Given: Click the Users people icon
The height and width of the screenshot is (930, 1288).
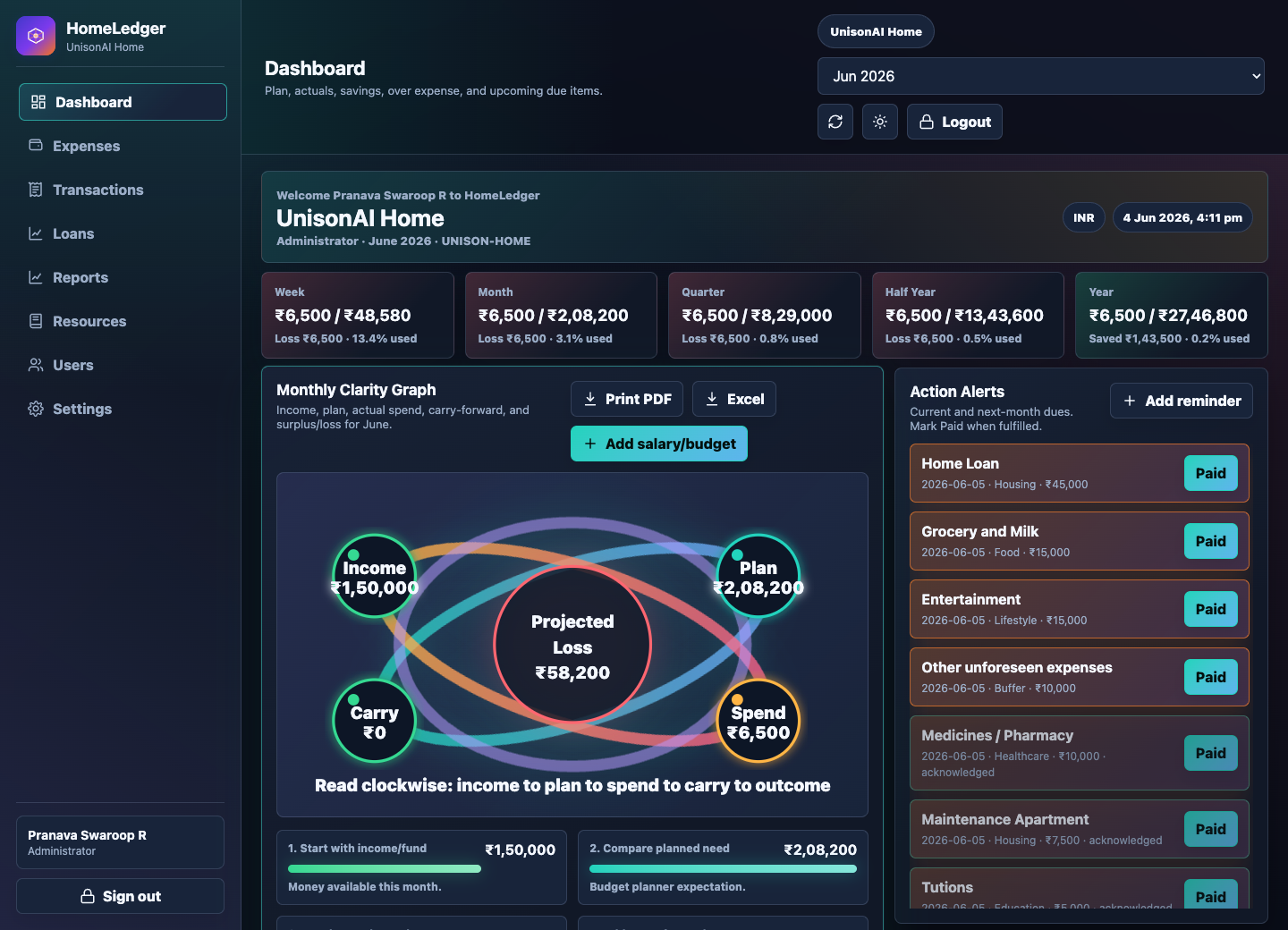Looking at the screenshot, I should pos(36,365).
